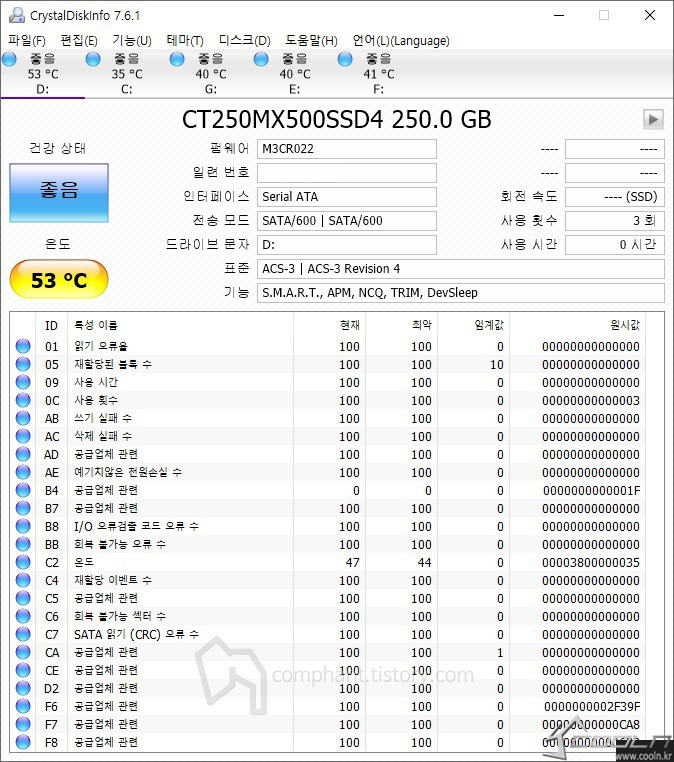674x762 pixels.
Task: Click the rotation rate field (SSD)
Action: 615,196
